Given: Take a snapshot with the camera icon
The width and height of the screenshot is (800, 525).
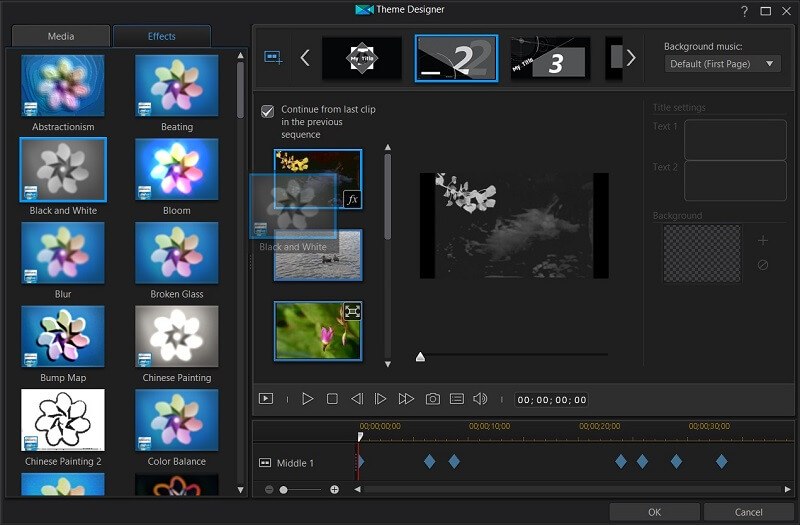Looking at the screenshot, I should coord(433,398).
